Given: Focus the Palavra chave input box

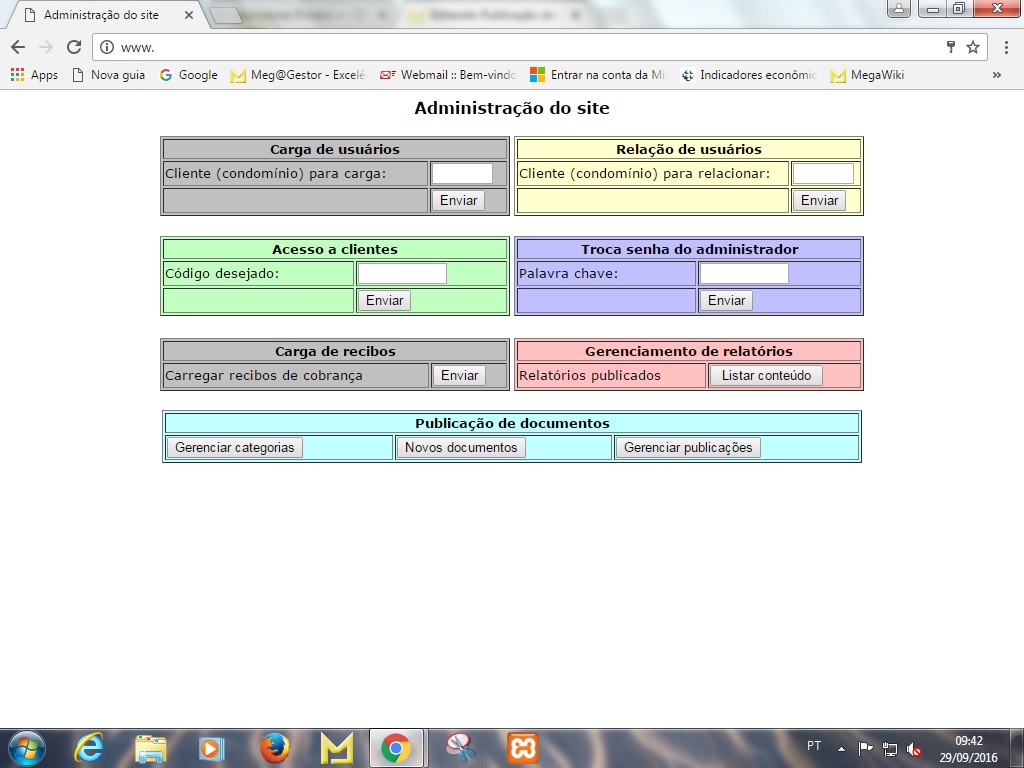Looking at the screenshot, I should pyautogui.click(x=743, y=273).
